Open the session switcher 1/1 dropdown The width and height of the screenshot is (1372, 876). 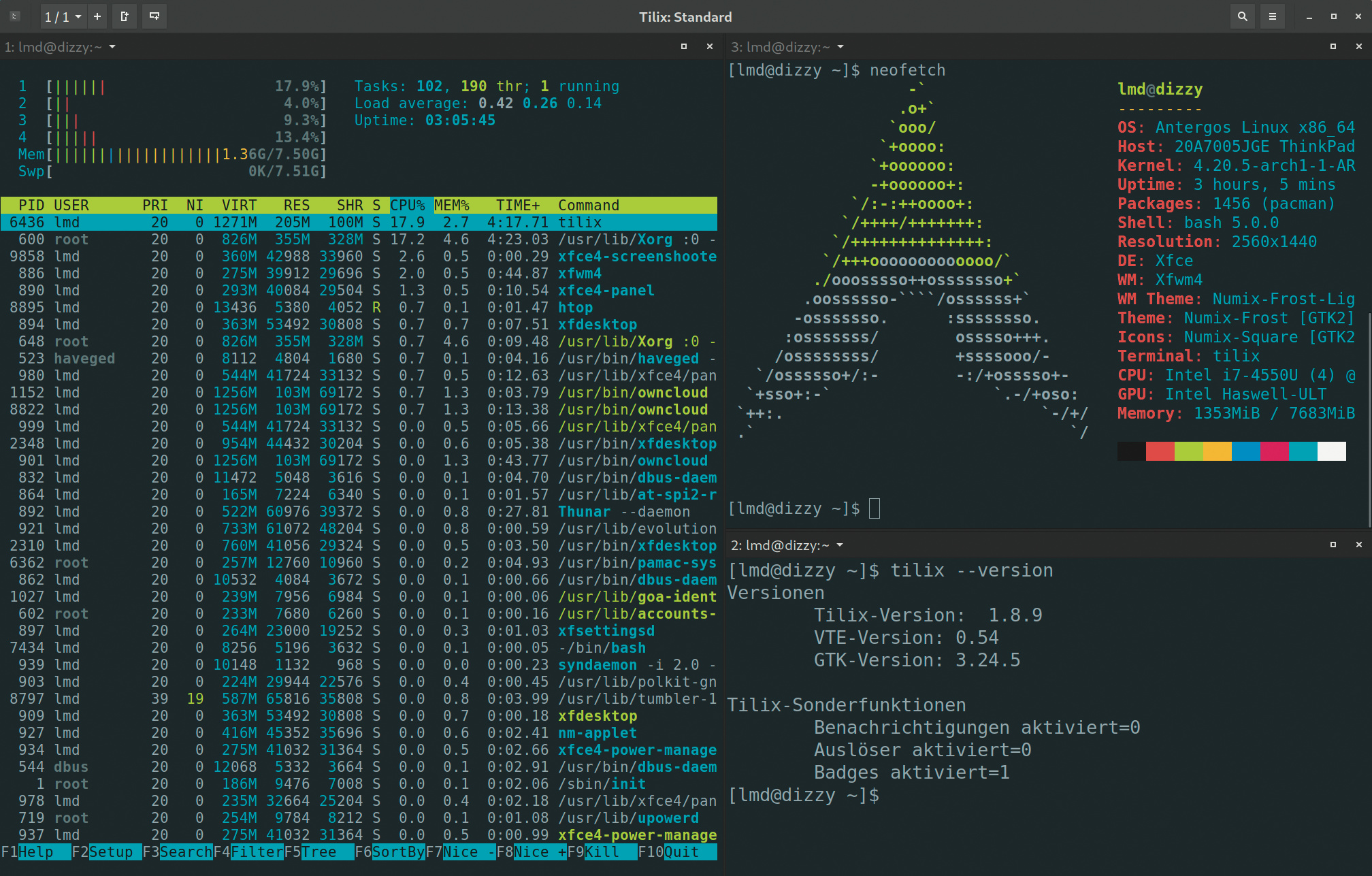tap(63, 16)
